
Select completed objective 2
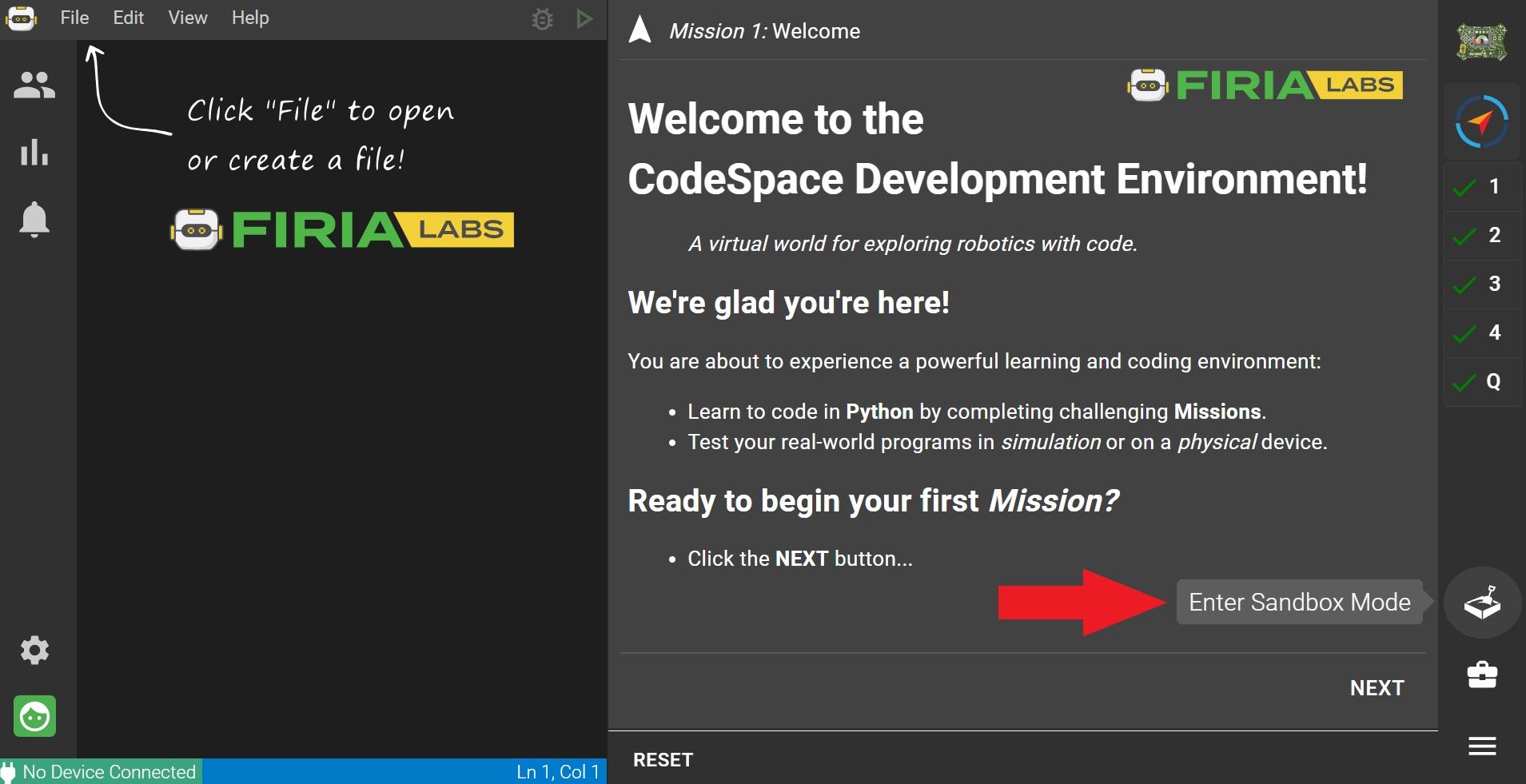pos(1481,236)
